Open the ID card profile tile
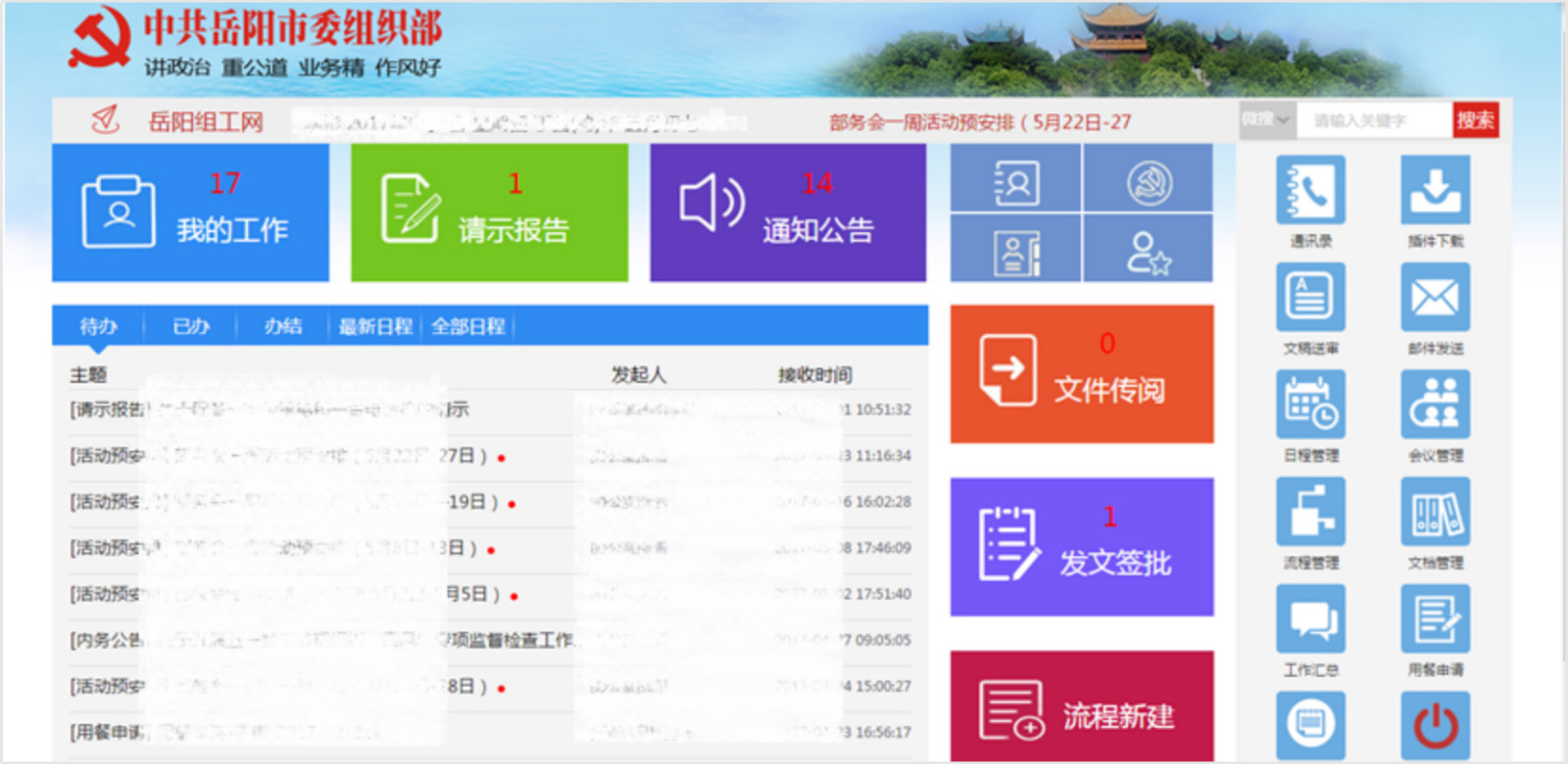The height and width of the screenshot is (764, 1568). click(x=1015, y=249)
